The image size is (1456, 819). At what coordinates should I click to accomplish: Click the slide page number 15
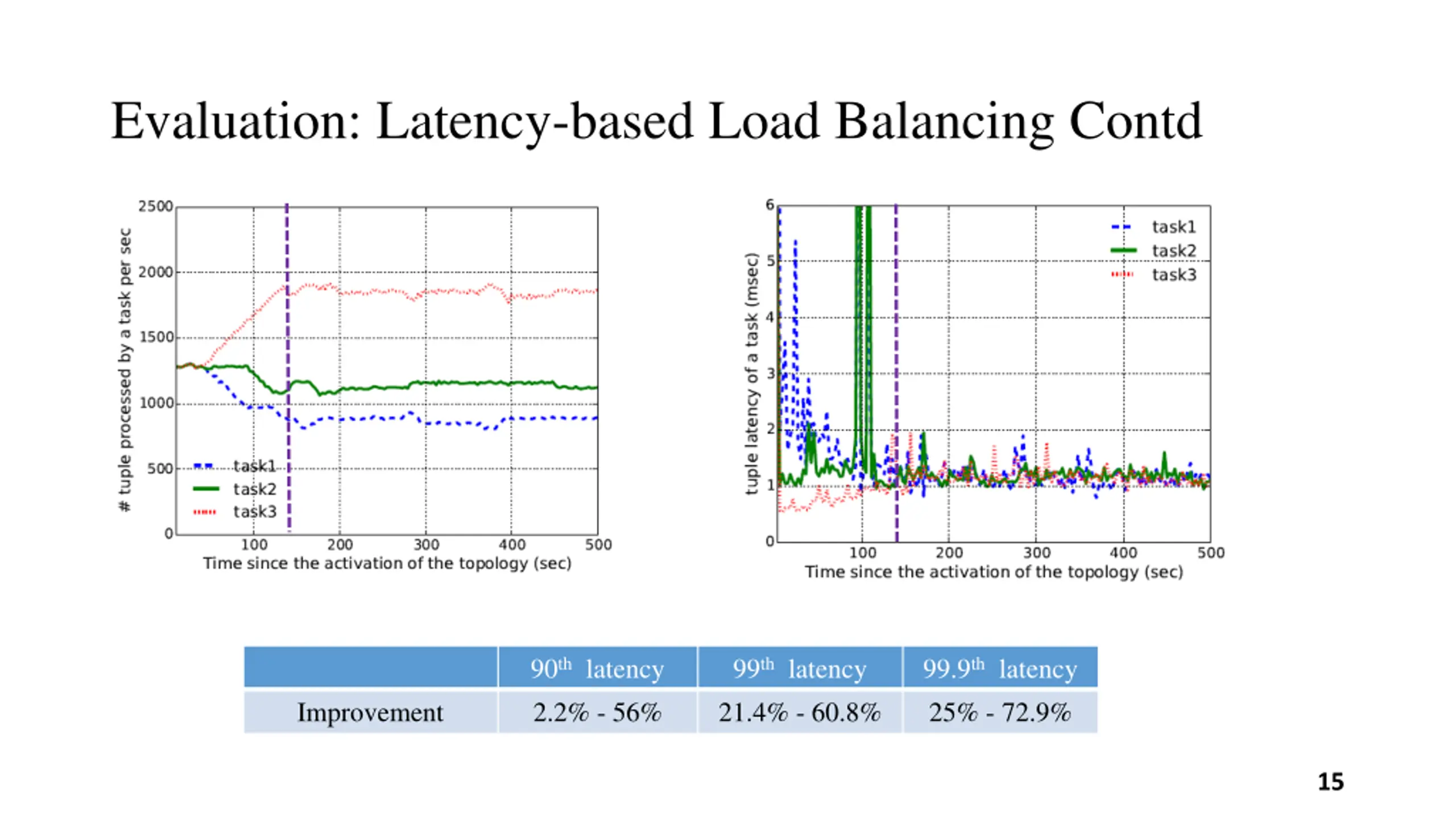[1331, 781]
